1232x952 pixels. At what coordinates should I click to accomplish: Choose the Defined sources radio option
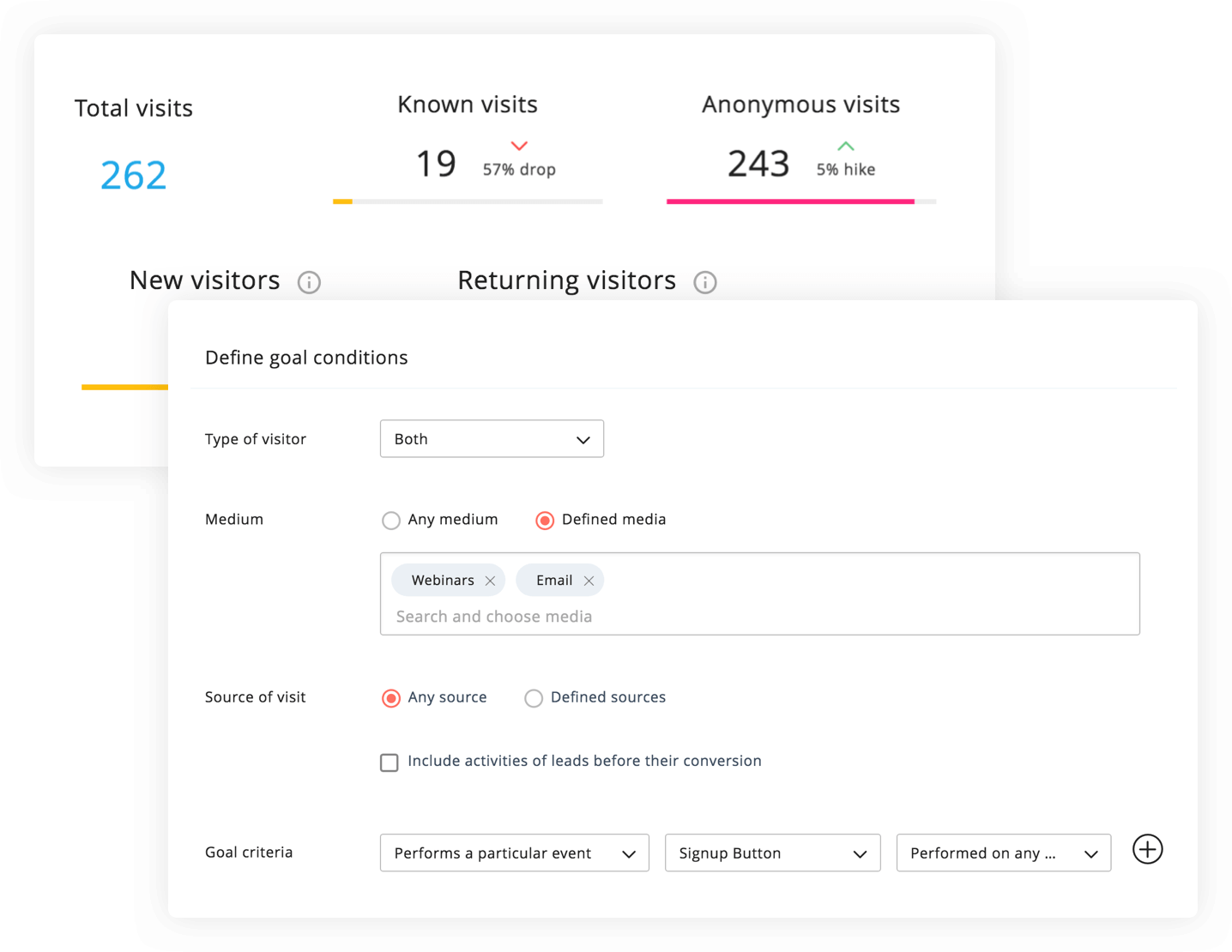[x=534, y=698]
